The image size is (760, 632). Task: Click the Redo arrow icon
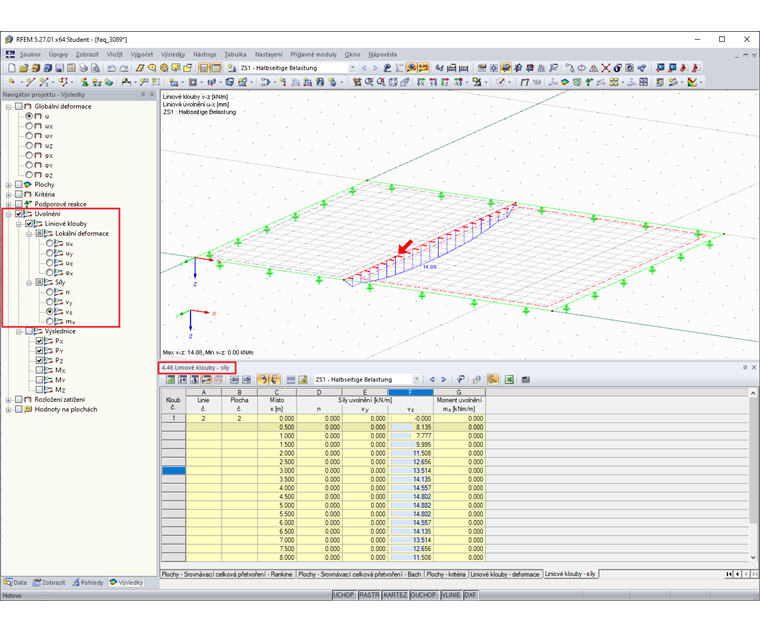(x=124, y=68)
